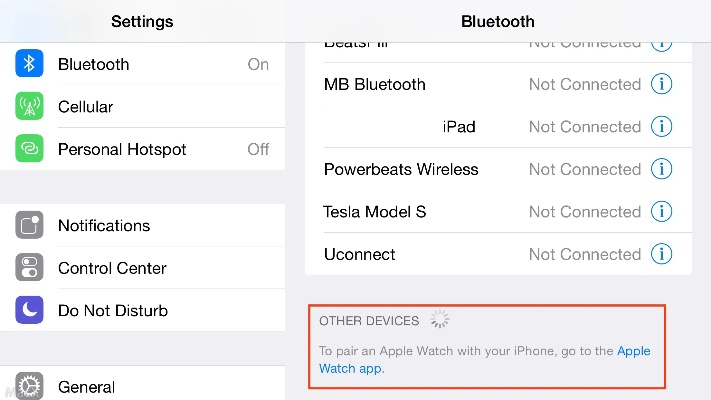The width and height of the screenshot is (711, 400).
Task: Tap the green Cellular antenna icon
Action: click(x=30, y=107)
